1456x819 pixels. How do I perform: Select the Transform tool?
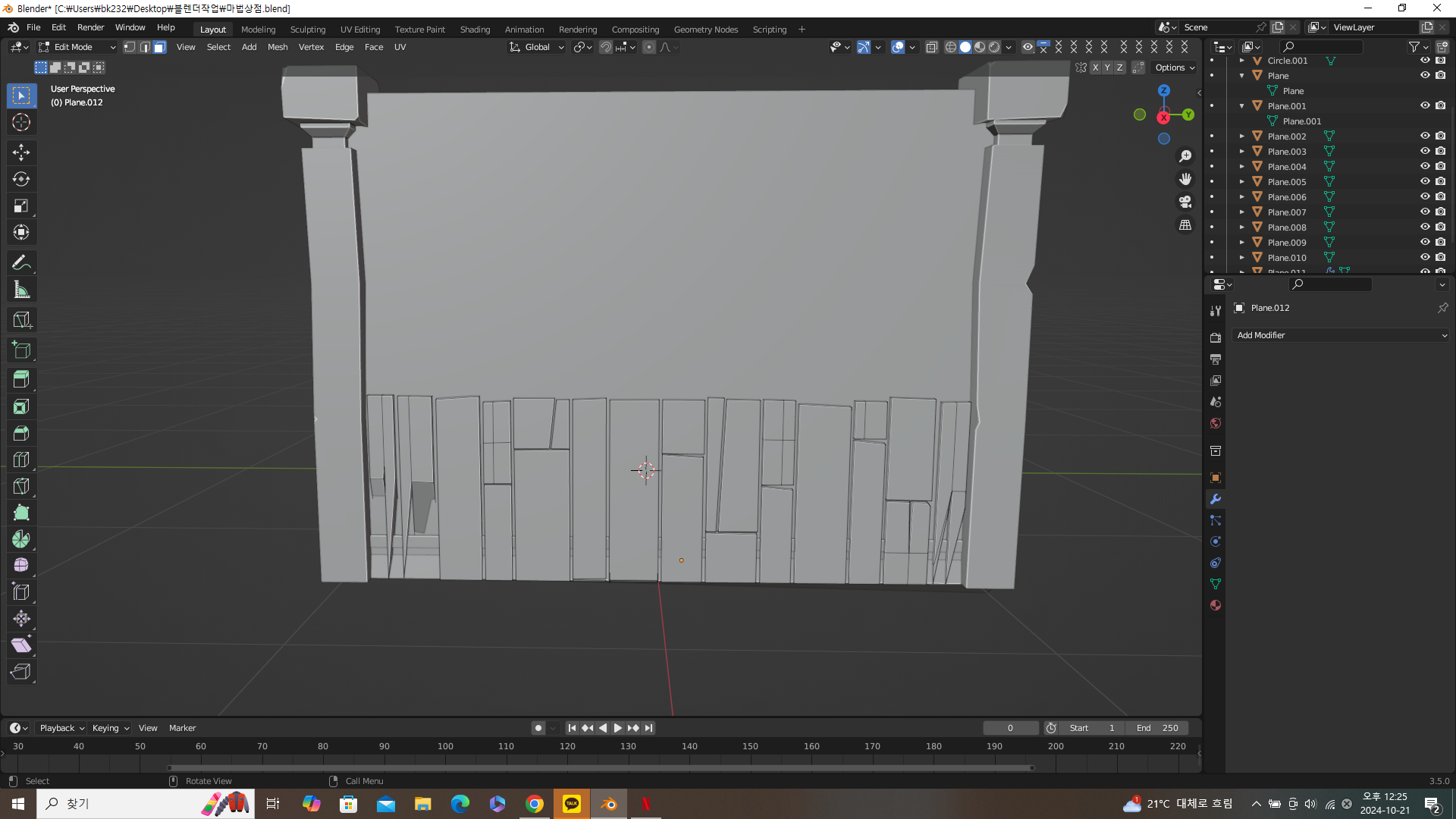pyautogui.click(x=21, y=232)
